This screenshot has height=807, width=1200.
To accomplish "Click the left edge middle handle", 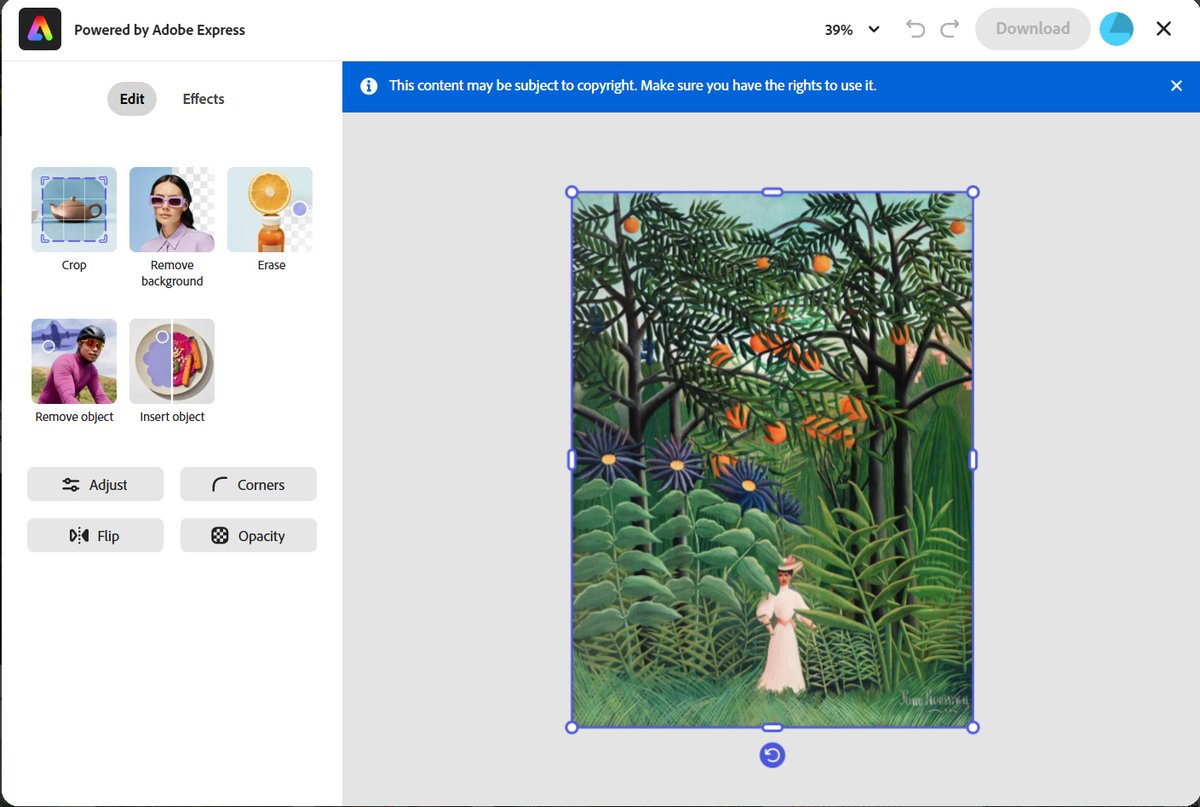I will [x=572, y=459].
